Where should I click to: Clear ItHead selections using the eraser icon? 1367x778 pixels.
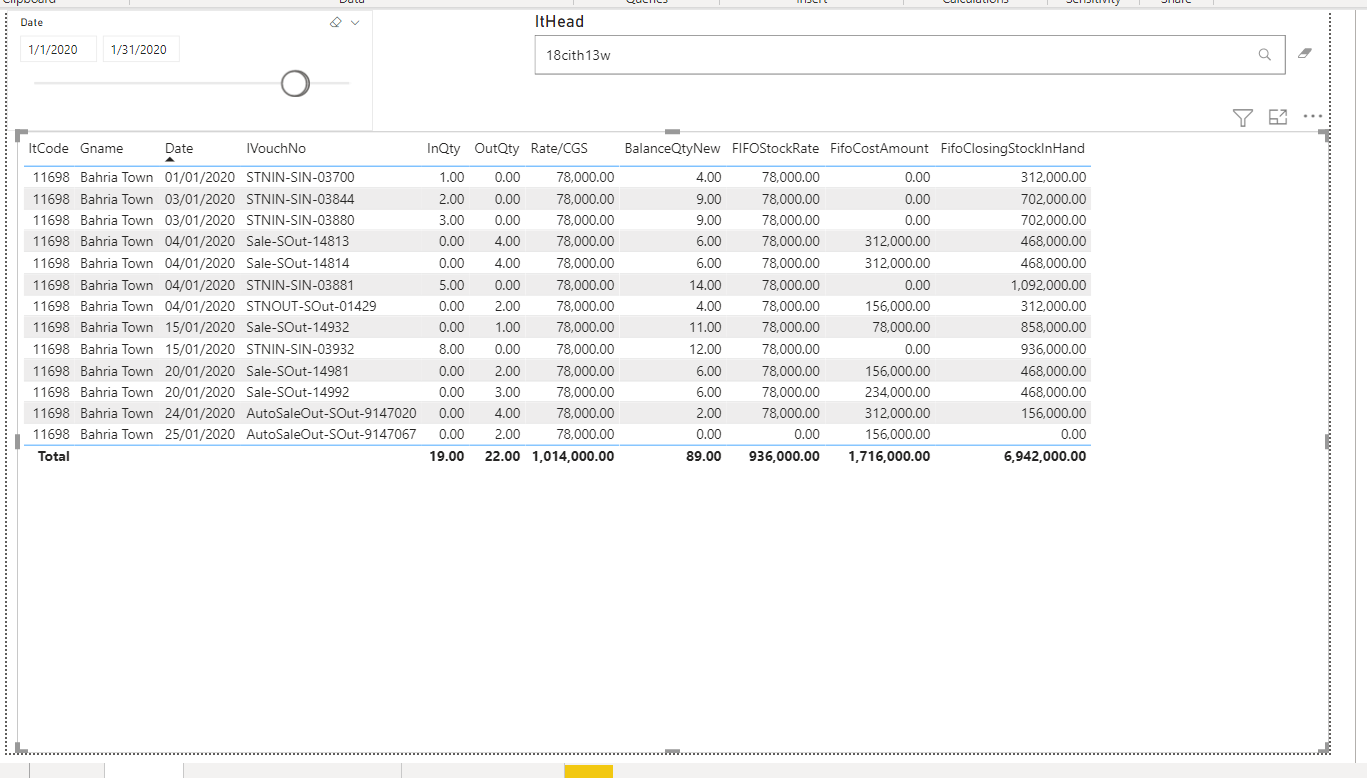point(1304,54)
